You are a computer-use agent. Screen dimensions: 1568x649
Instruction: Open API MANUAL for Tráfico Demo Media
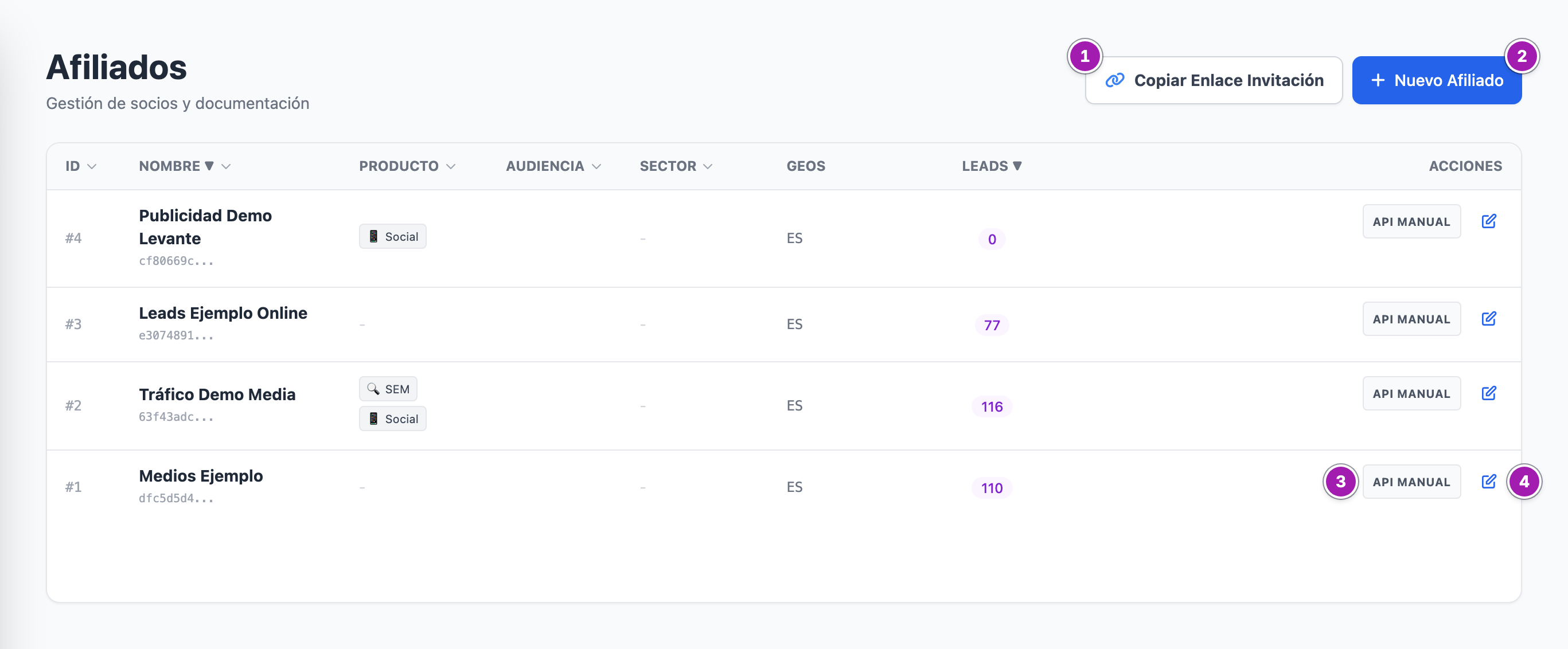[1411, 393]
